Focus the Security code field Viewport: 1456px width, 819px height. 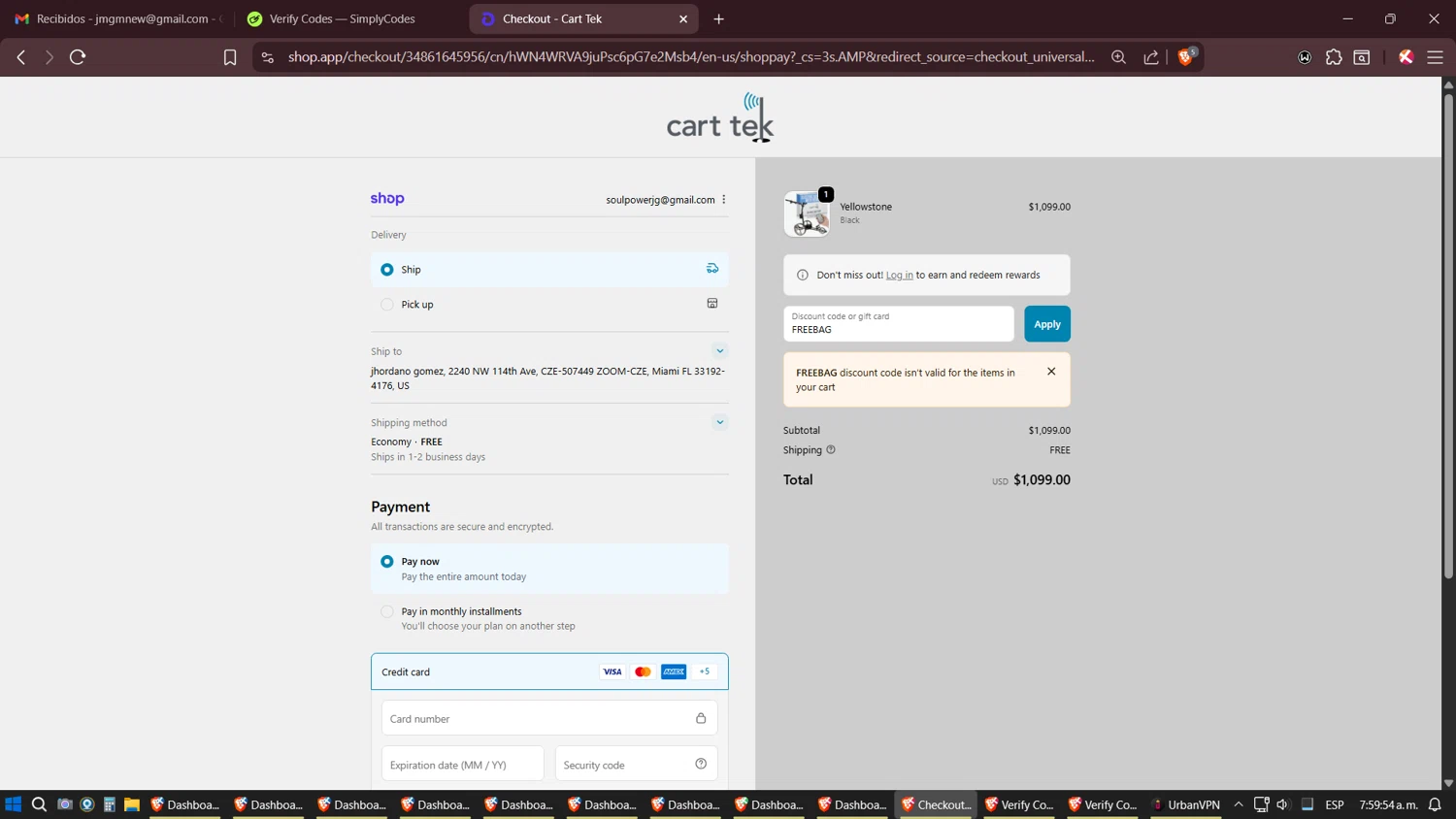pos(636,764)
